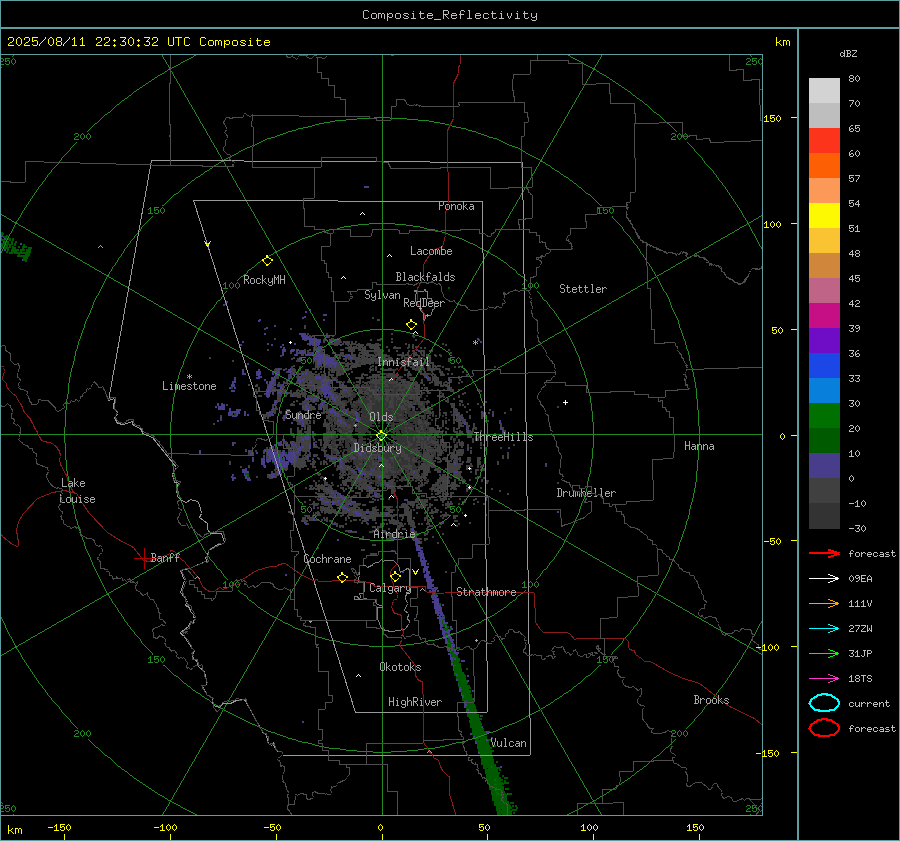Screen dimensions: 900x841
Task: Click the blue 36-33 dBZ color swatch
Action: coord(824,366)
